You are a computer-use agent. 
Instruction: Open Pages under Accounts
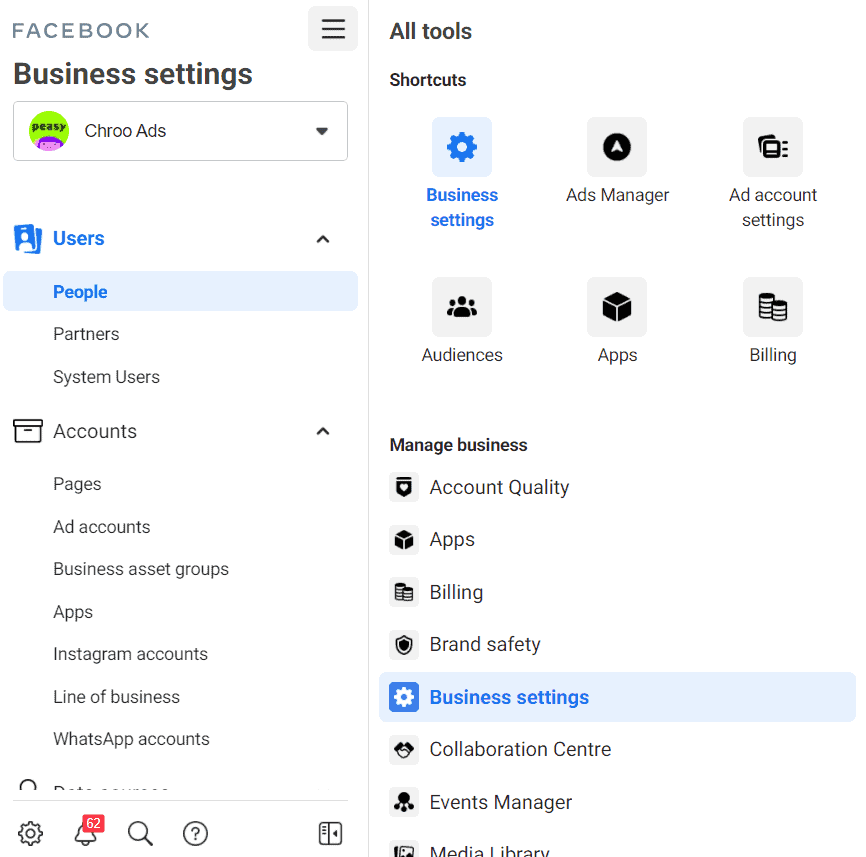pos(77,484)
